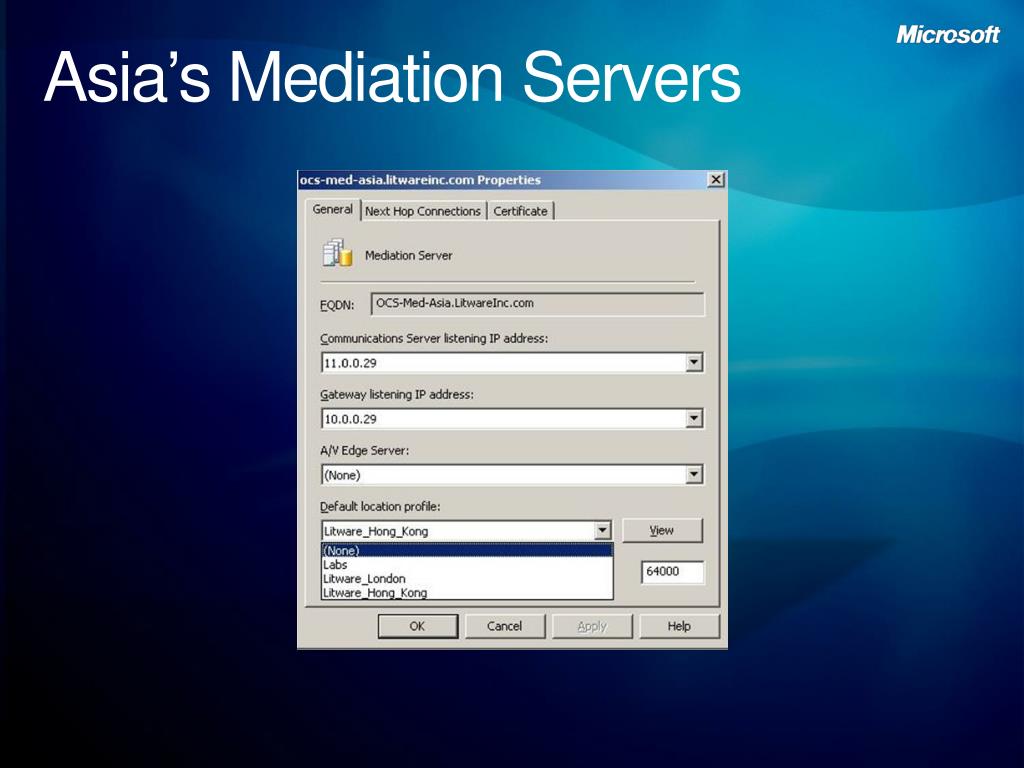
Task: Select Labs in location profile list
Action: [x=468, y=565]
